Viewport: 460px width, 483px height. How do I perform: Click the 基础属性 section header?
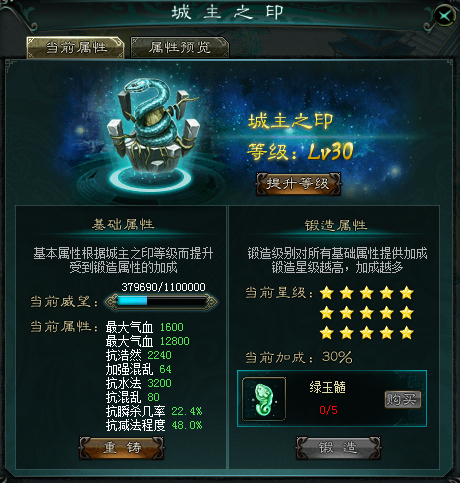click(x=123, y=225)
